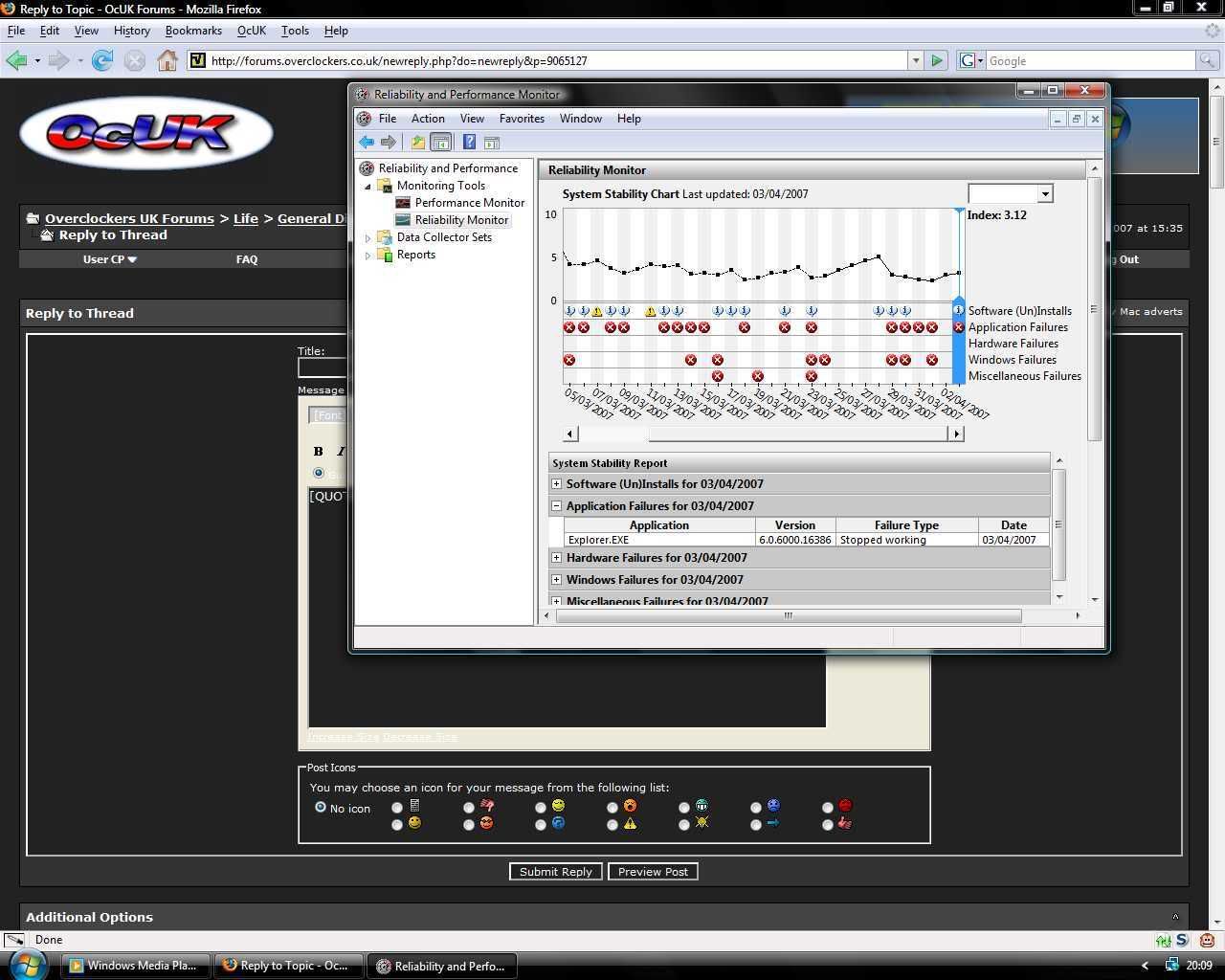Image resolution: width=1225 pixels, height=980 pixels.
Task: Click the Up One Level folder icon
Action: (x=418, y=143)
